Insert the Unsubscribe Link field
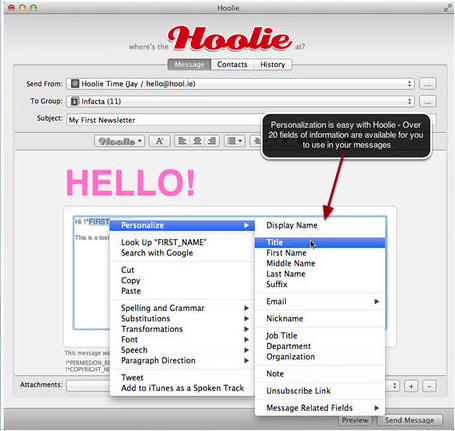Screen dimensions: 455x431 (320, 391)
